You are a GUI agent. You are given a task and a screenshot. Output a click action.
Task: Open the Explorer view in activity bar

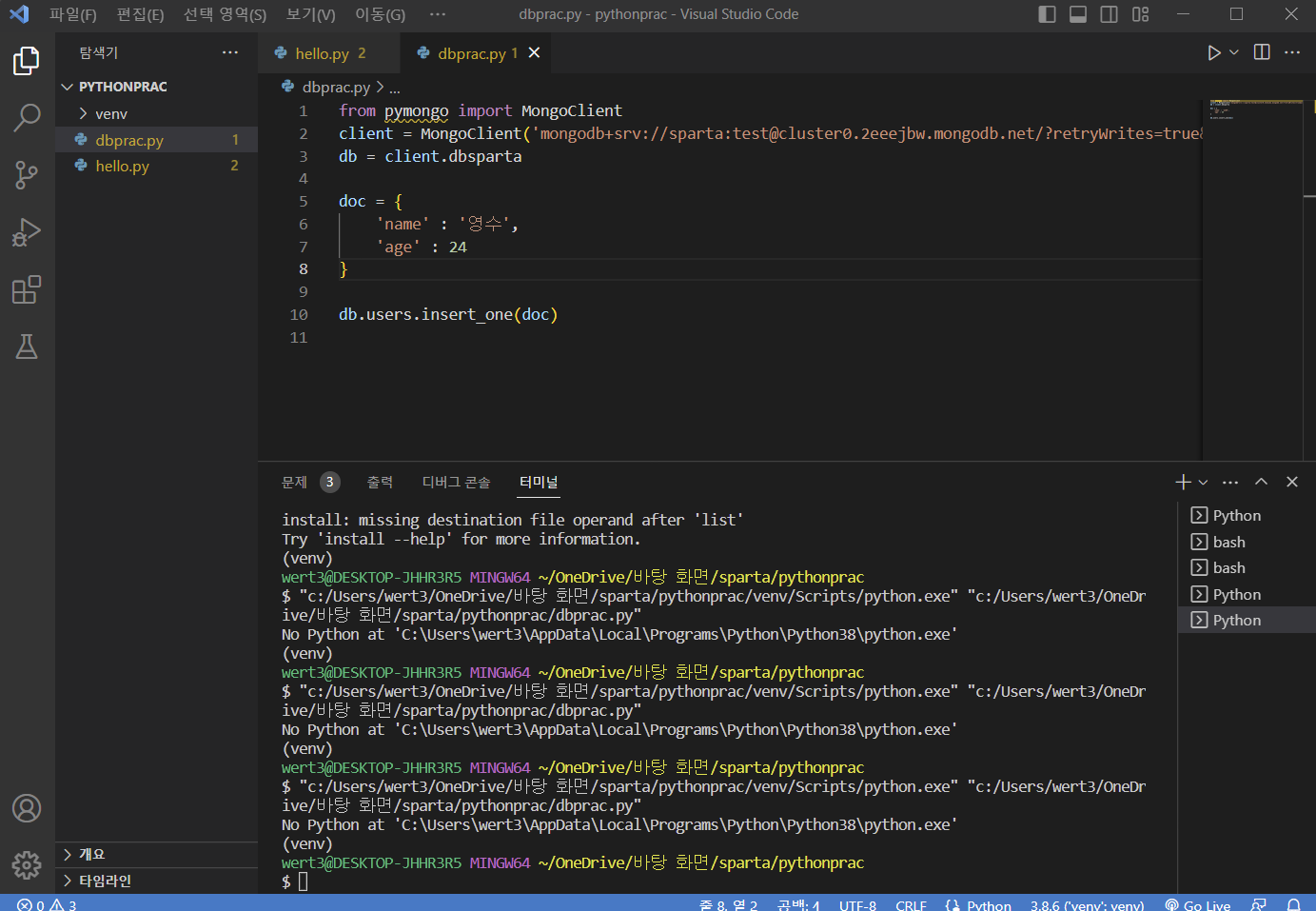tap(27, 61)
